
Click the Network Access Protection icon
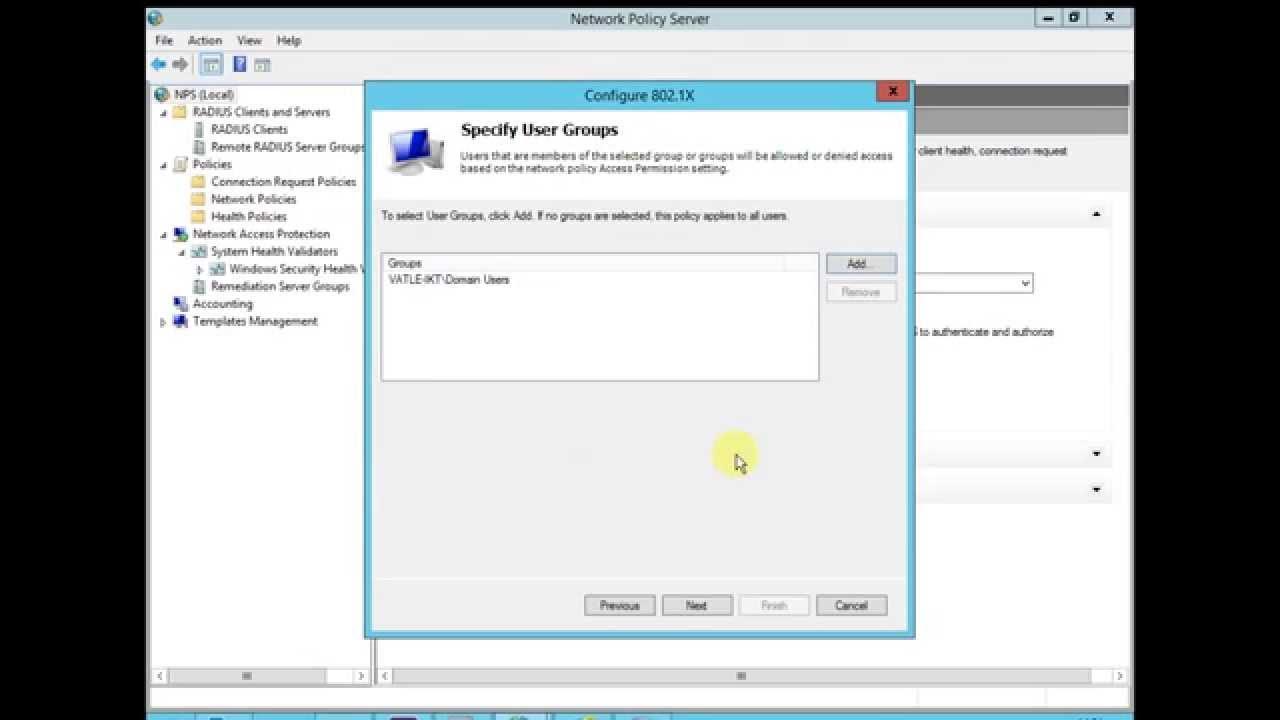coord(180,234)
